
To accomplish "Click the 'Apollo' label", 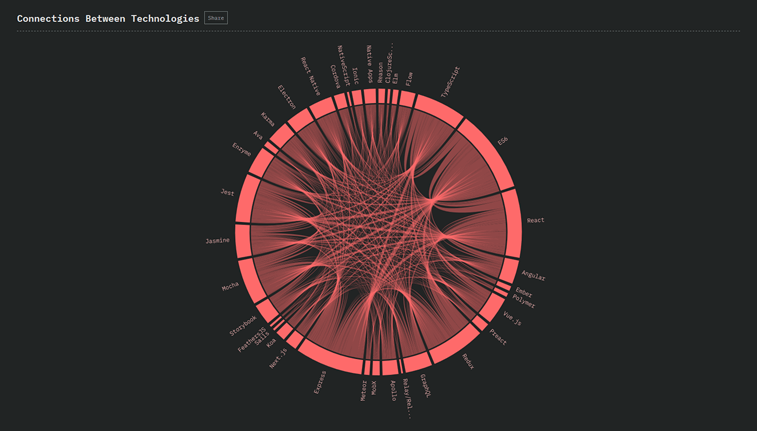I will pyautogui.click(x=393, y=391).
